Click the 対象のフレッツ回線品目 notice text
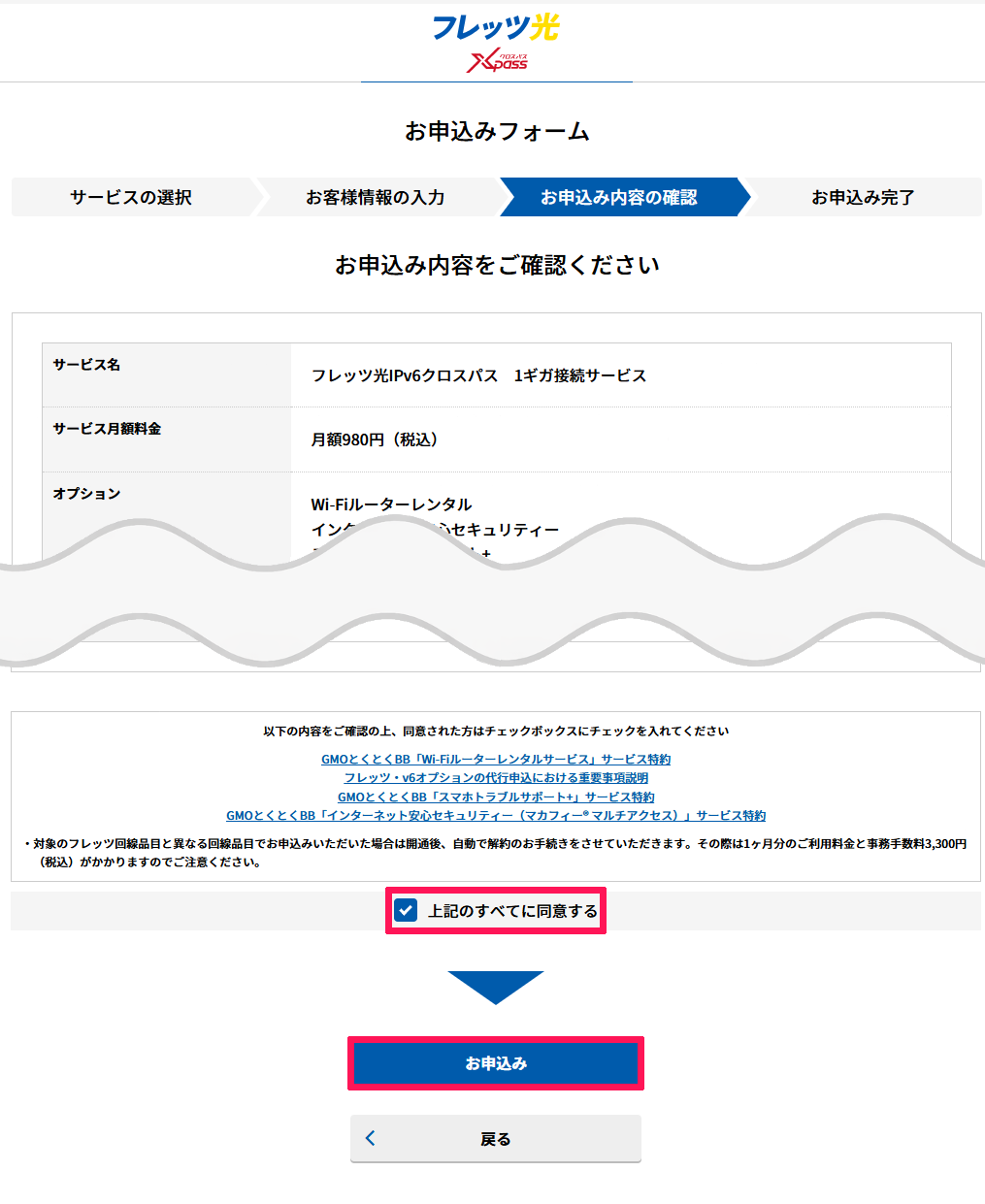This screenshot has width=985, height=1204. (x=496, y=853)
